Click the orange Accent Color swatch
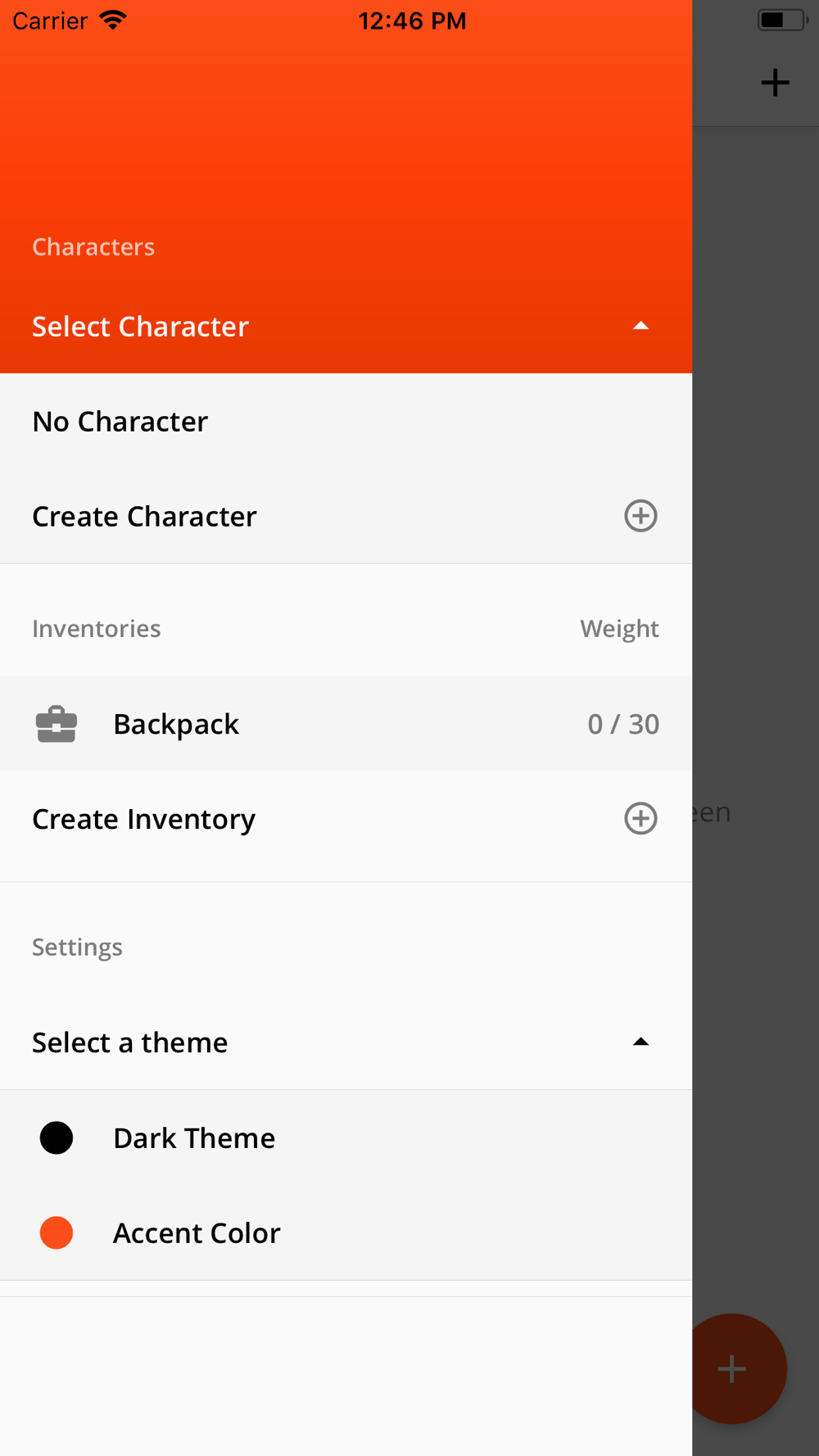The image size is (819, 1456). (57, 1232)
